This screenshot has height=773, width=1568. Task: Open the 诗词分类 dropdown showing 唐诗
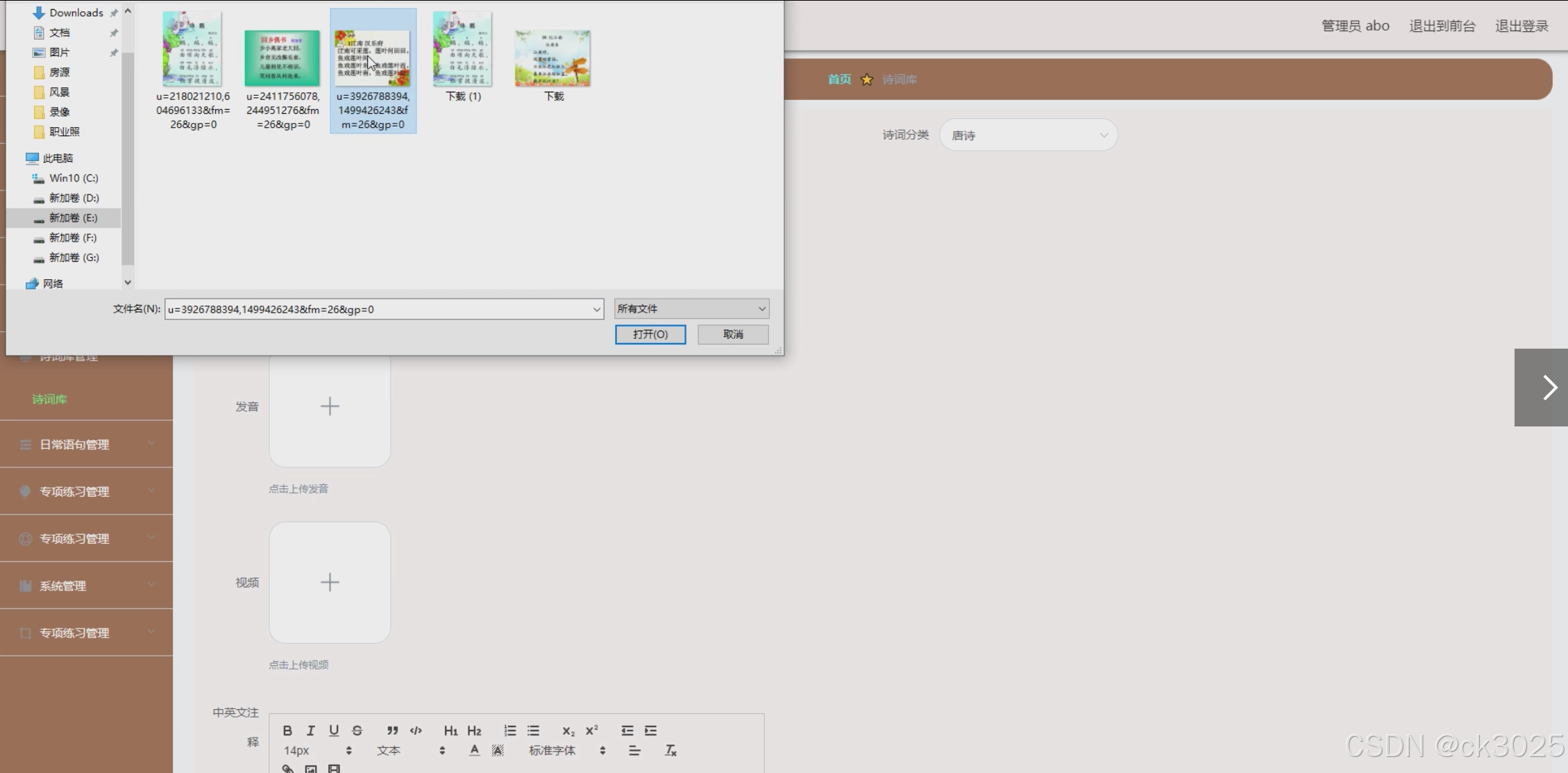point(1028,135)
